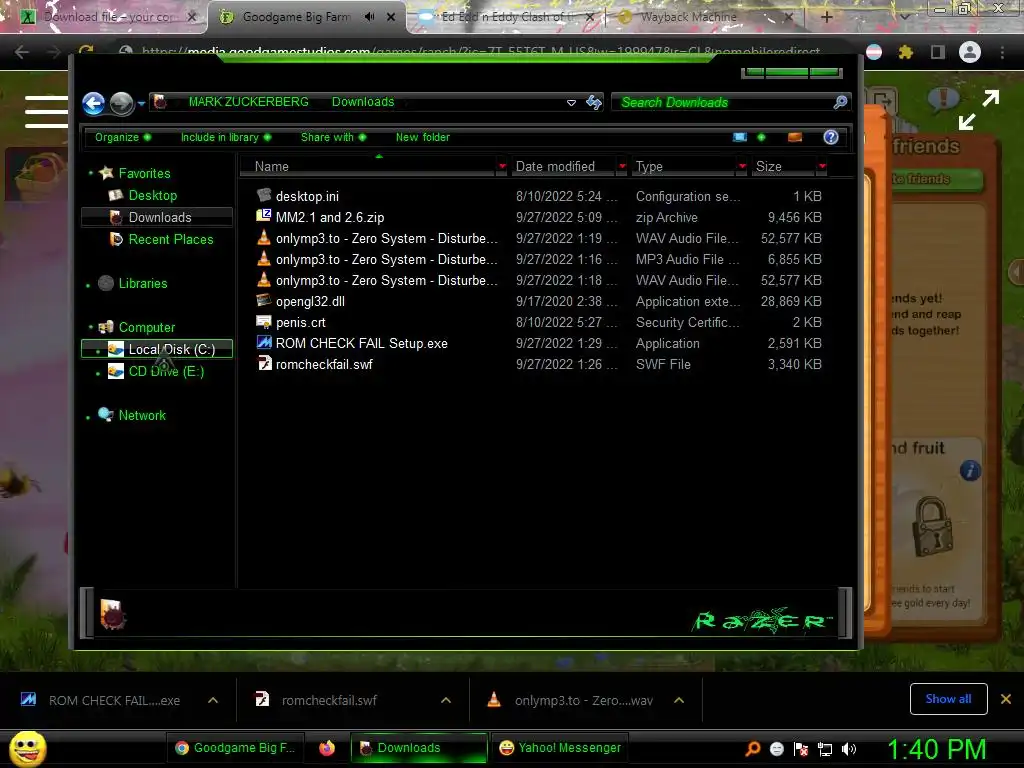Select Desktop under Favorites
Image resolution: width=1024 pixels, height=768 pixels.
(x=152, y=195)
